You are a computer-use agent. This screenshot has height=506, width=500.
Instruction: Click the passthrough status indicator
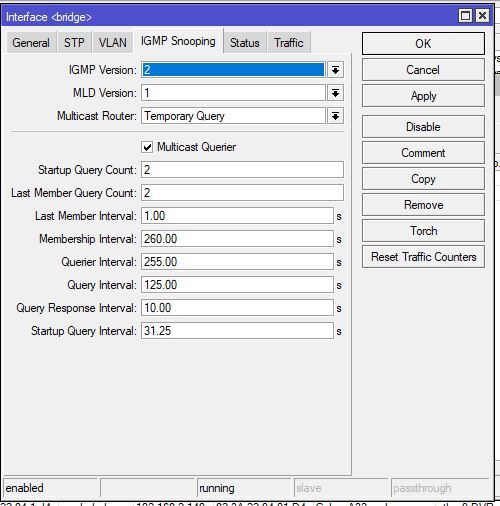tap(440, 488)
